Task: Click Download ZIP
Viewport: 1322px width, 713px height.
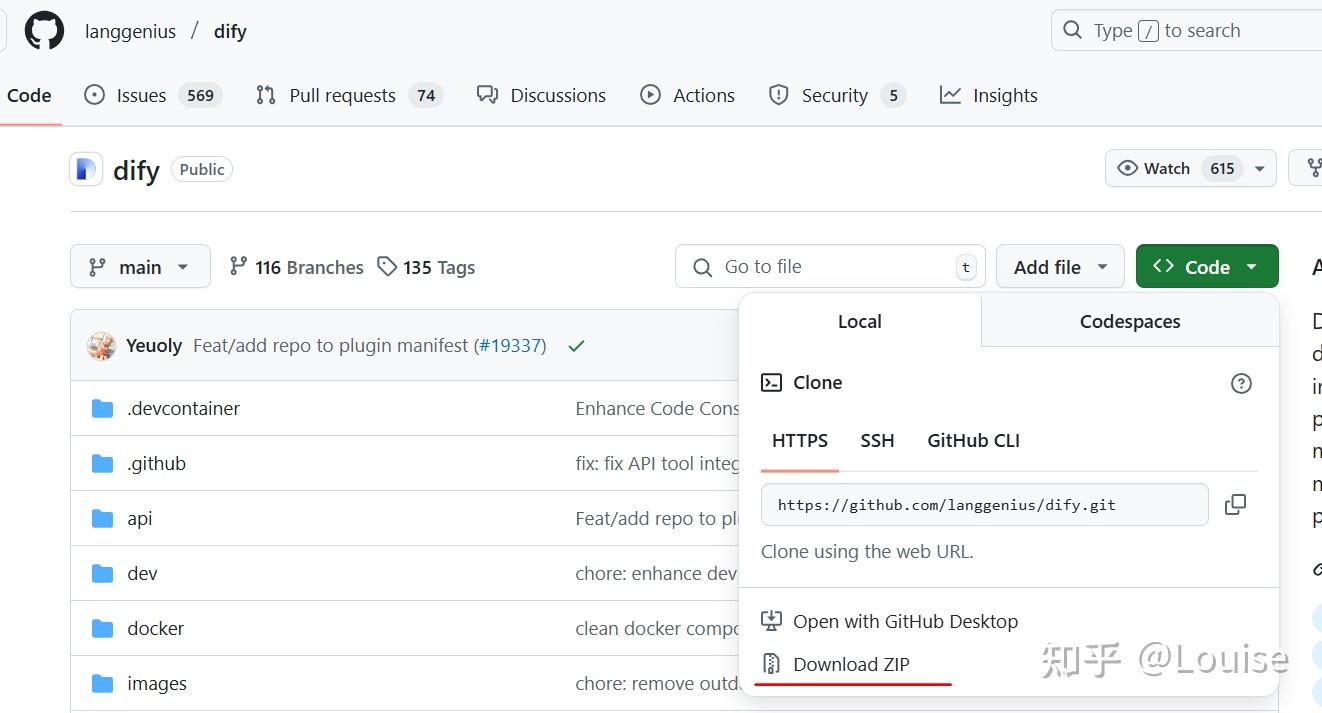Action: [850, 664]
